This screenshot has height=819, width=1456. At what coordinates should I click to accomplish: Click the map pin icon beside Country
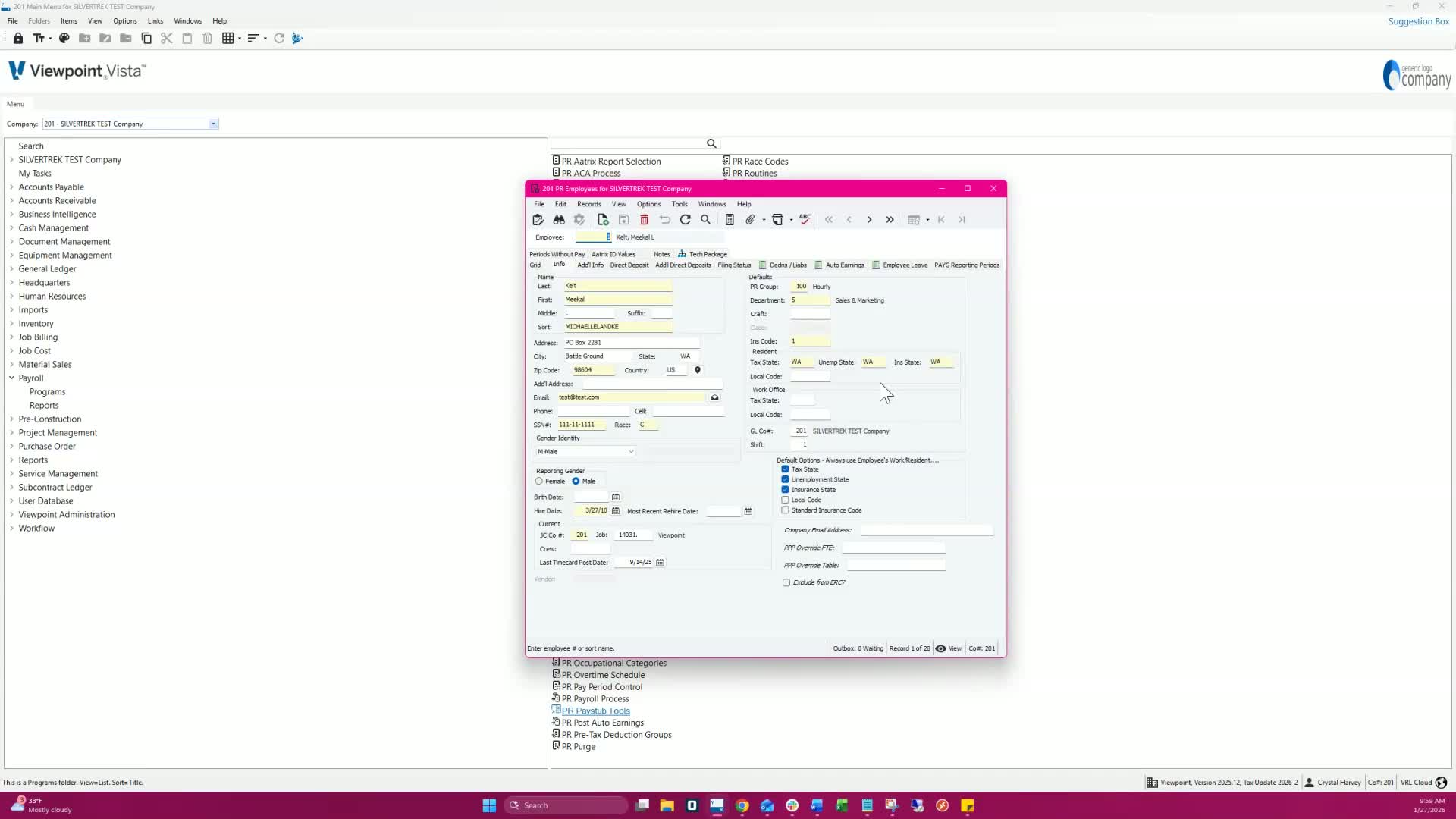click(698, 370)
